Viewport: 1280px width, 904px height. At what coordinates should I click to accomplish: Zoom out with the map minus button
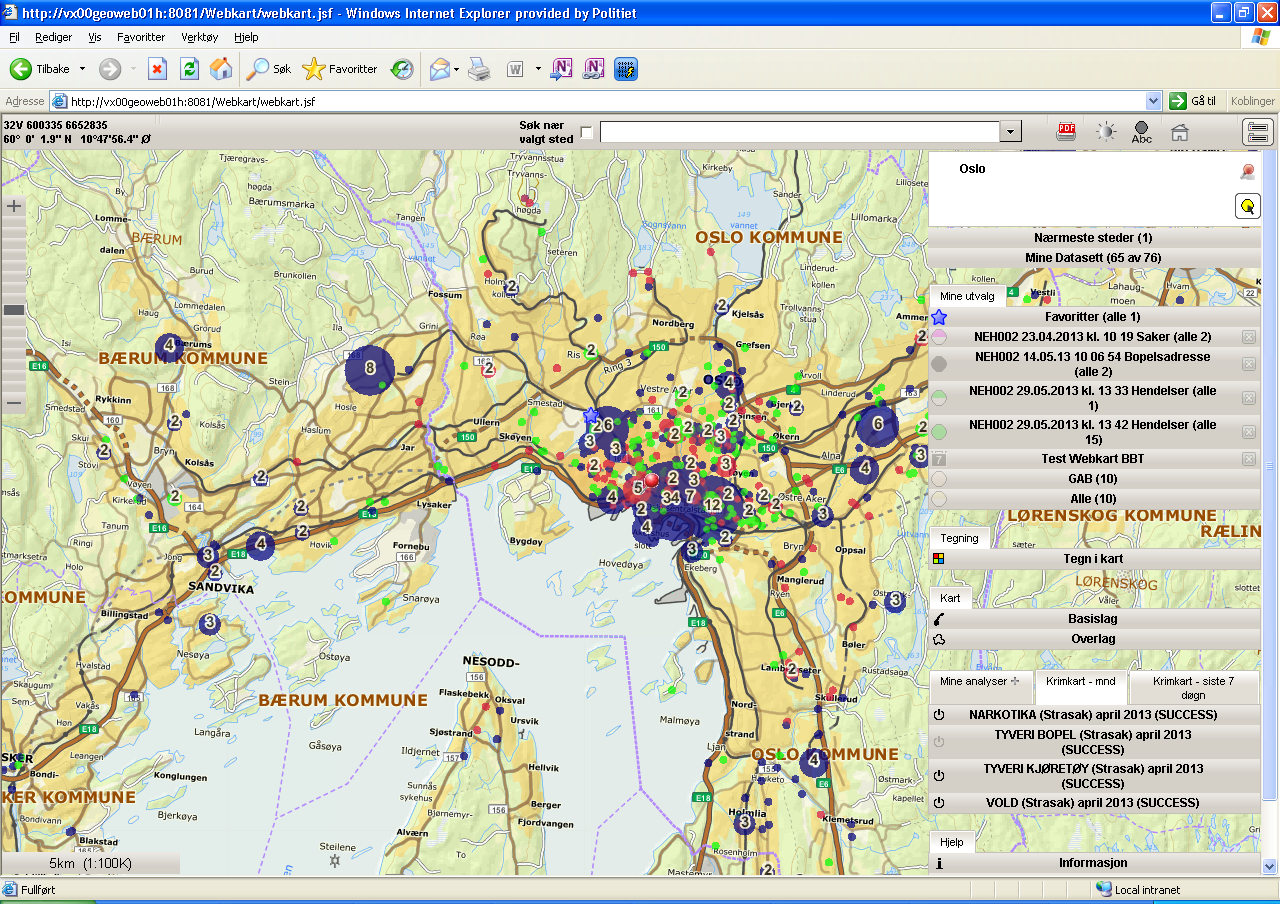pos(14,403)
